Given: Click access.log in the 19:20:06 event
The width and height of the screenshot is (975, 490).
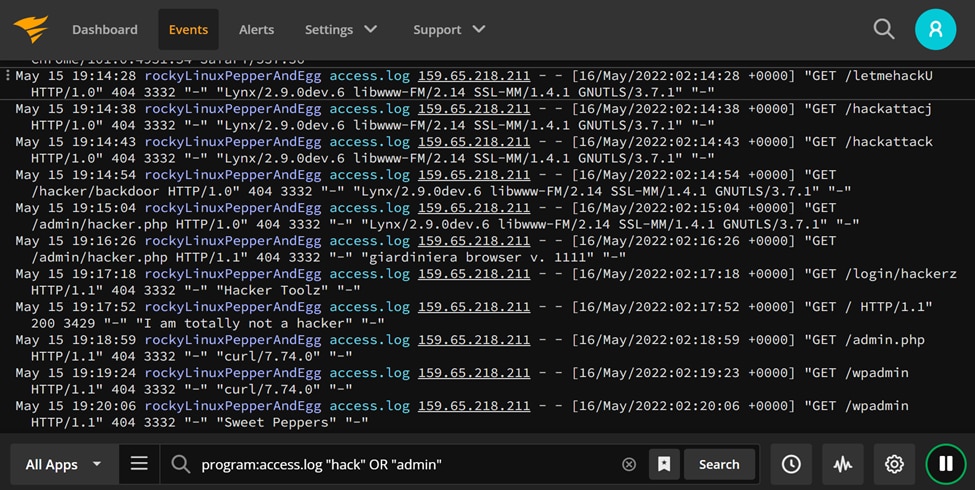Looking at the screenshot, I should (369, 405).
